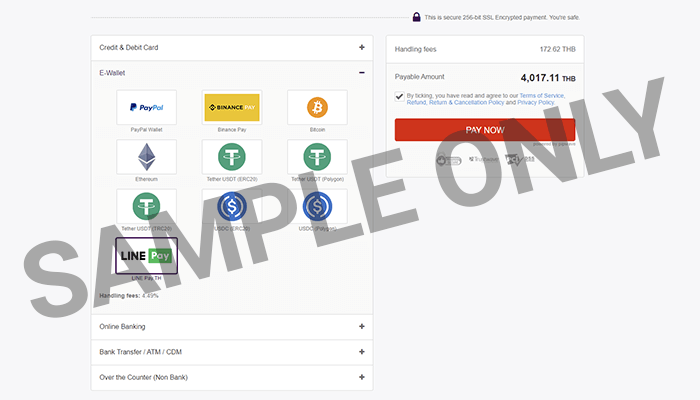The width and height of the screenshot is (700, 400).
Task: Open Refund, Return & Cancellation Policy link
Action: (x=455, y=102)
